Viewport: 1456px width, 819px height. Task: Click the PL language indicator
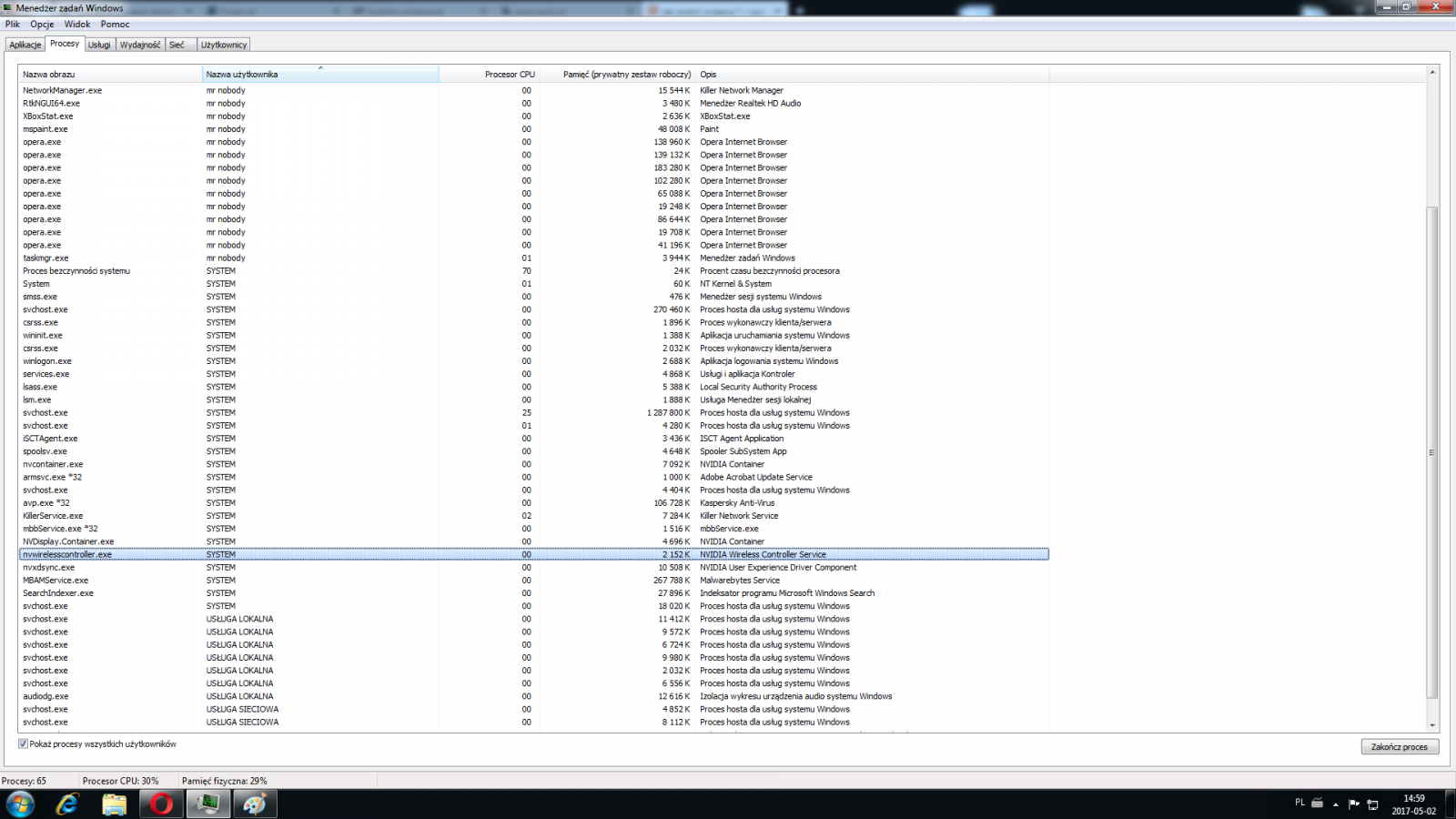1299,803
